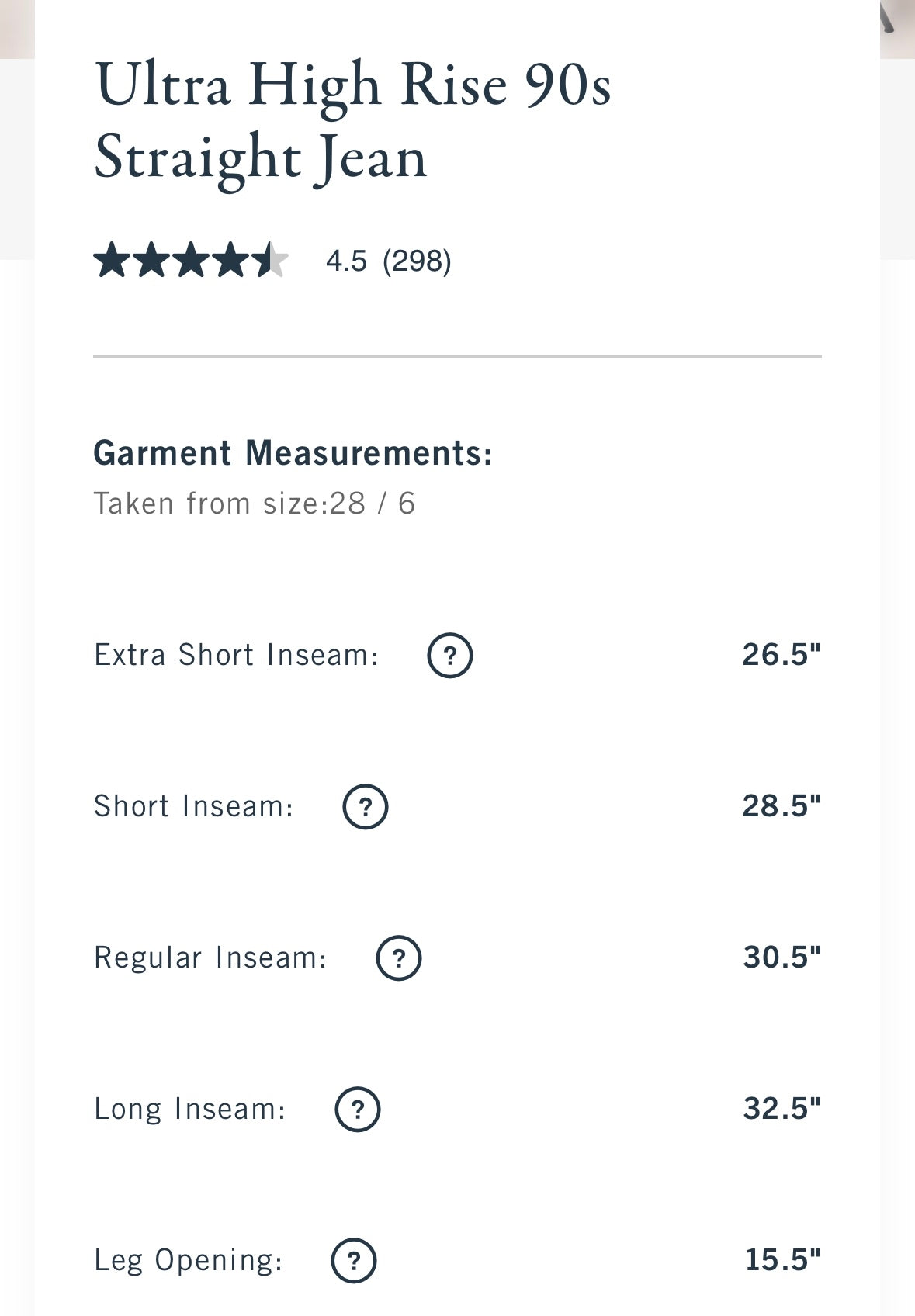The image size is (915, 1316).
Task: Click the Extra Short Inseam label
Action: tap(237, 655)
